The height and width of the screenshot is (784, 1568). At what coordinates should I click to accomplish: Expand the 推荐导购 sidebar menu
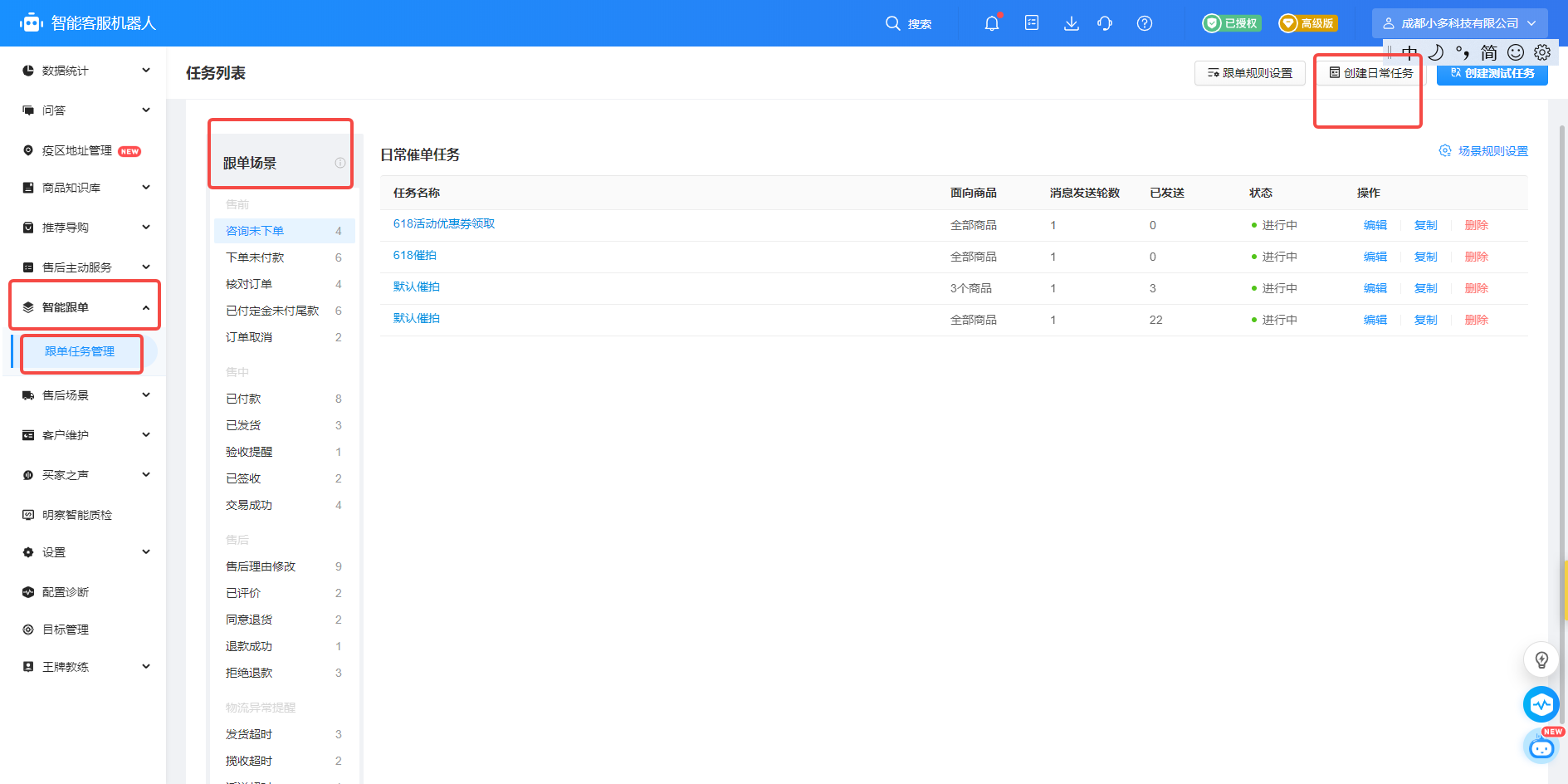pyautogui.click(x=83, y=228)
